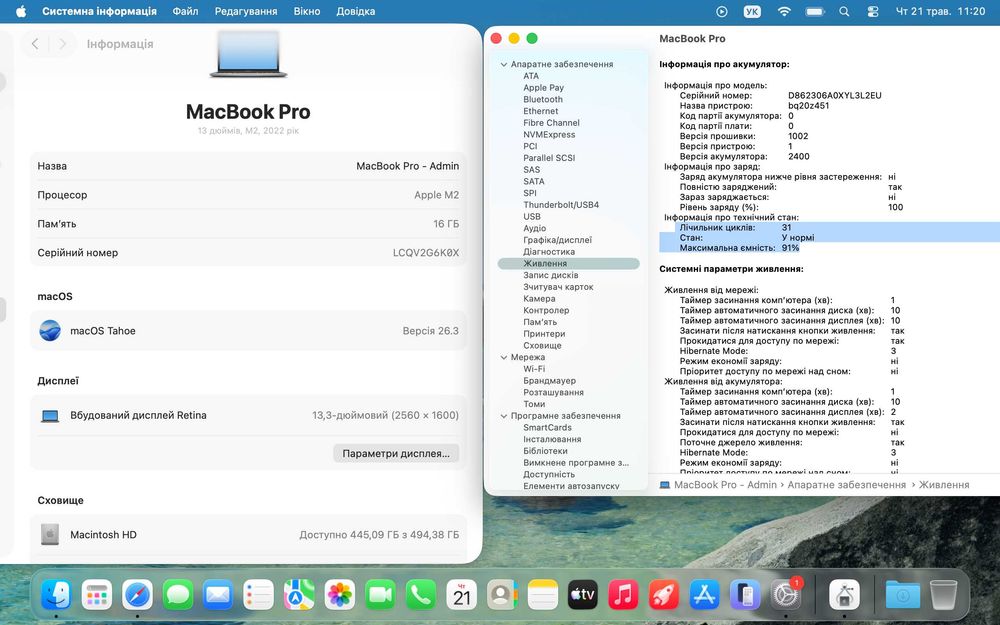This screenshot has width=1000, height=625.
Task: Click Параметри дисплея button
Action: 396,453
